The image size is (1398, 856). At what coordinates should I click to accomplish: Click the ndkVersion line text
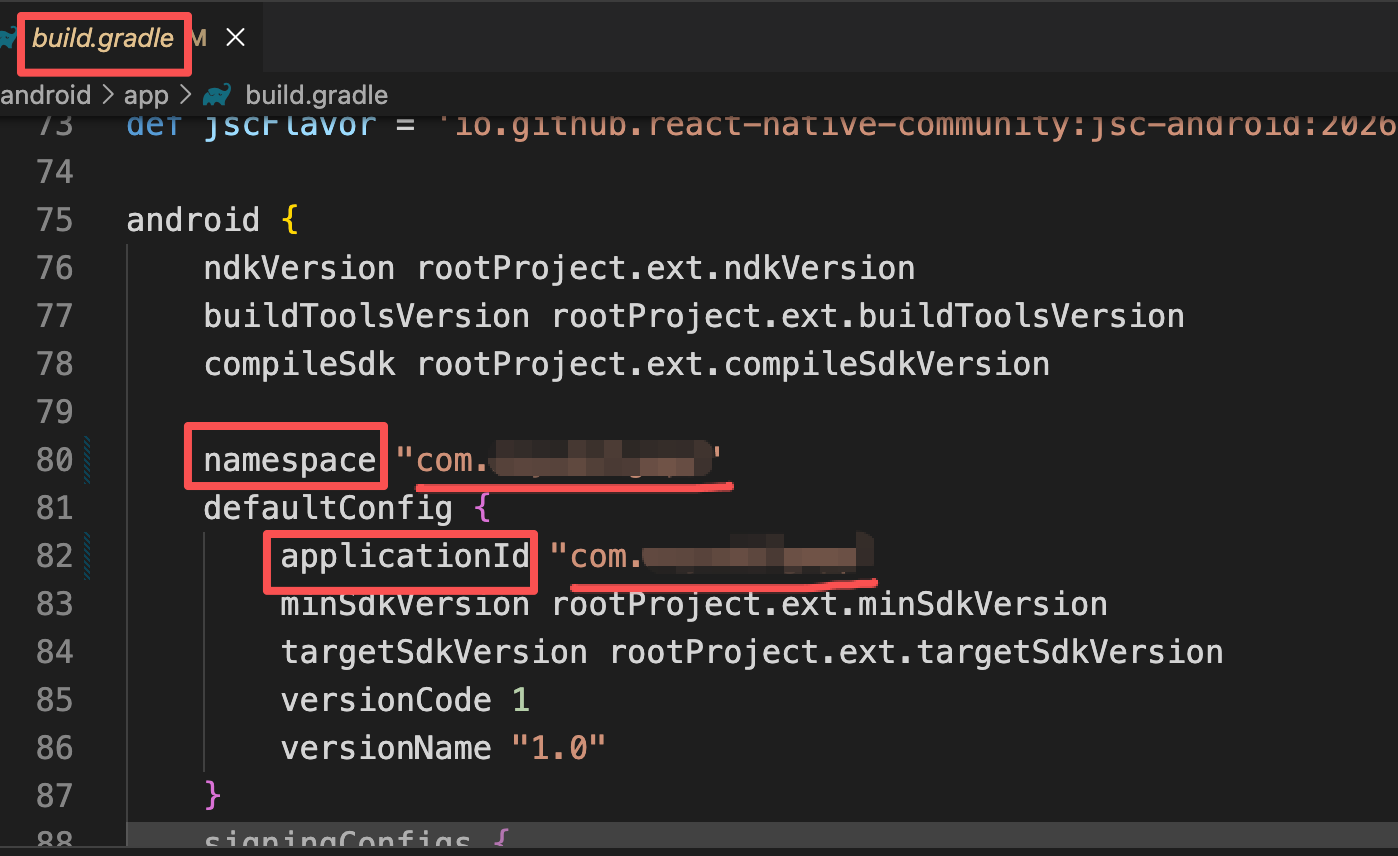pyautogui.click(x=559, y=268)
